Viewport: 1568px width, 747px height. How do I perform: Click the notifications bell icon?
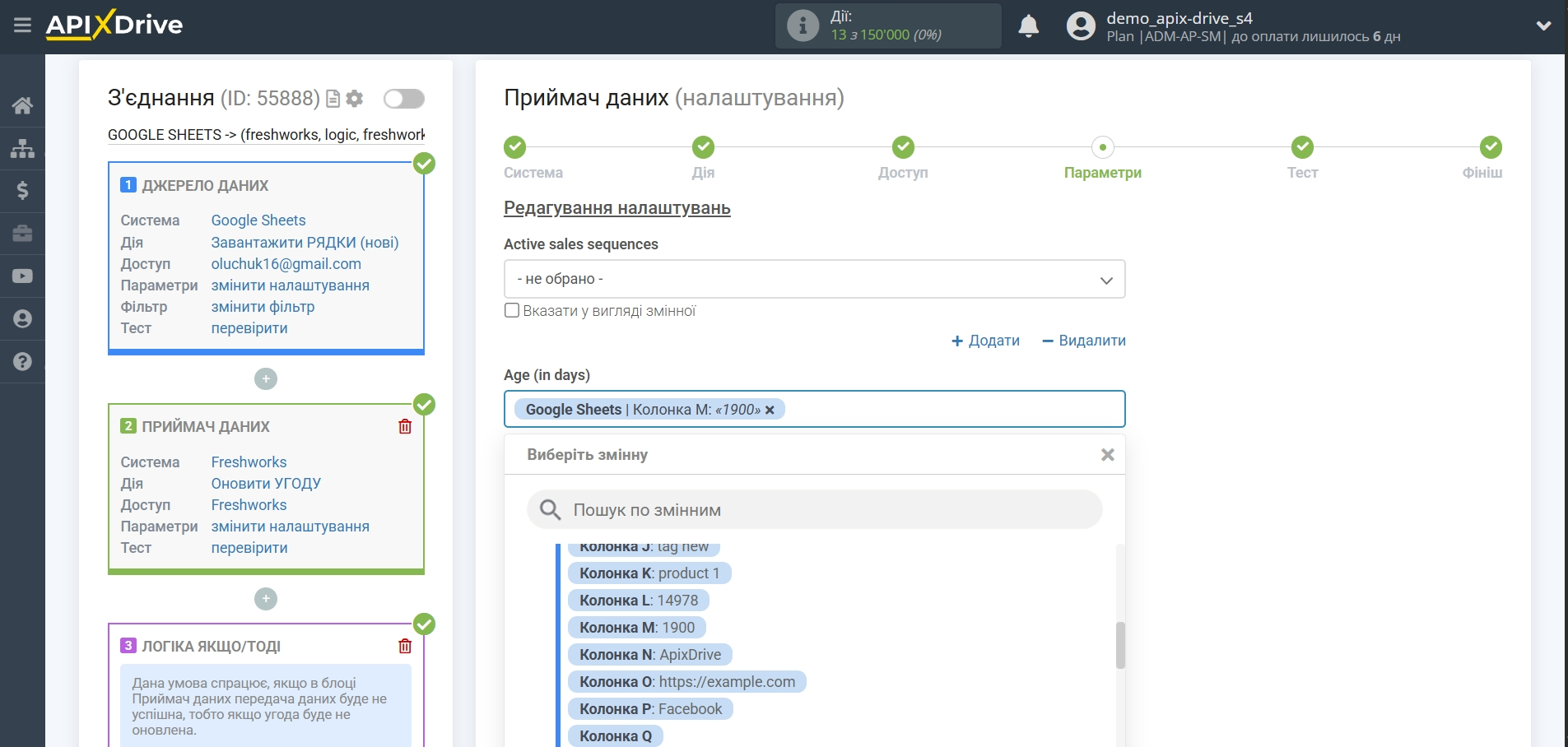tap(1028, 26)
